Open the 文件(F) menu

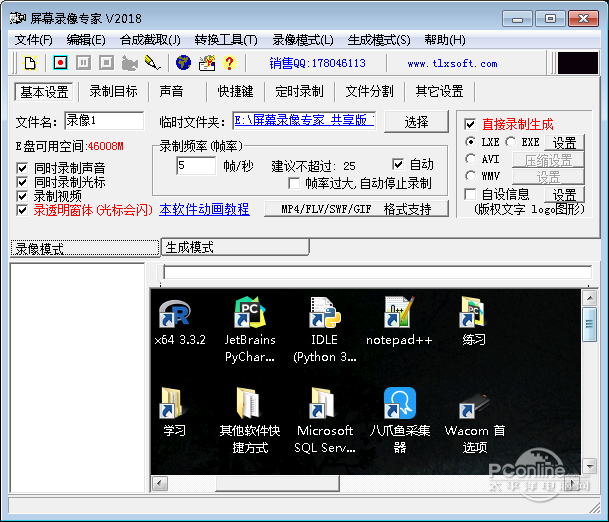tap(34, 40)
